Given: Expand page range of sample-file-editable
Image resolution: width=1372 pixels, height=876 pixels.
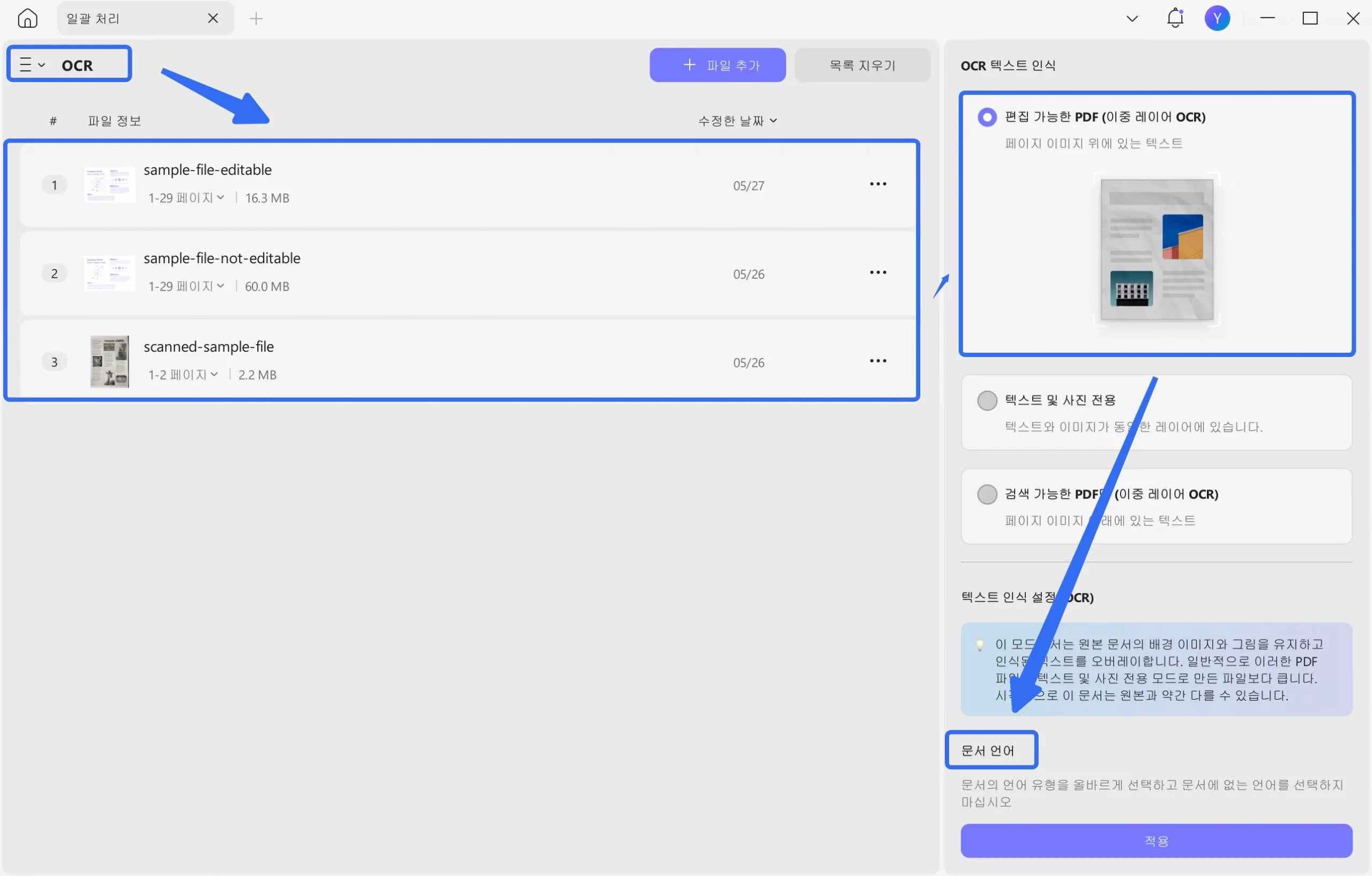Looking at the screenshot, I should (186, 198).
